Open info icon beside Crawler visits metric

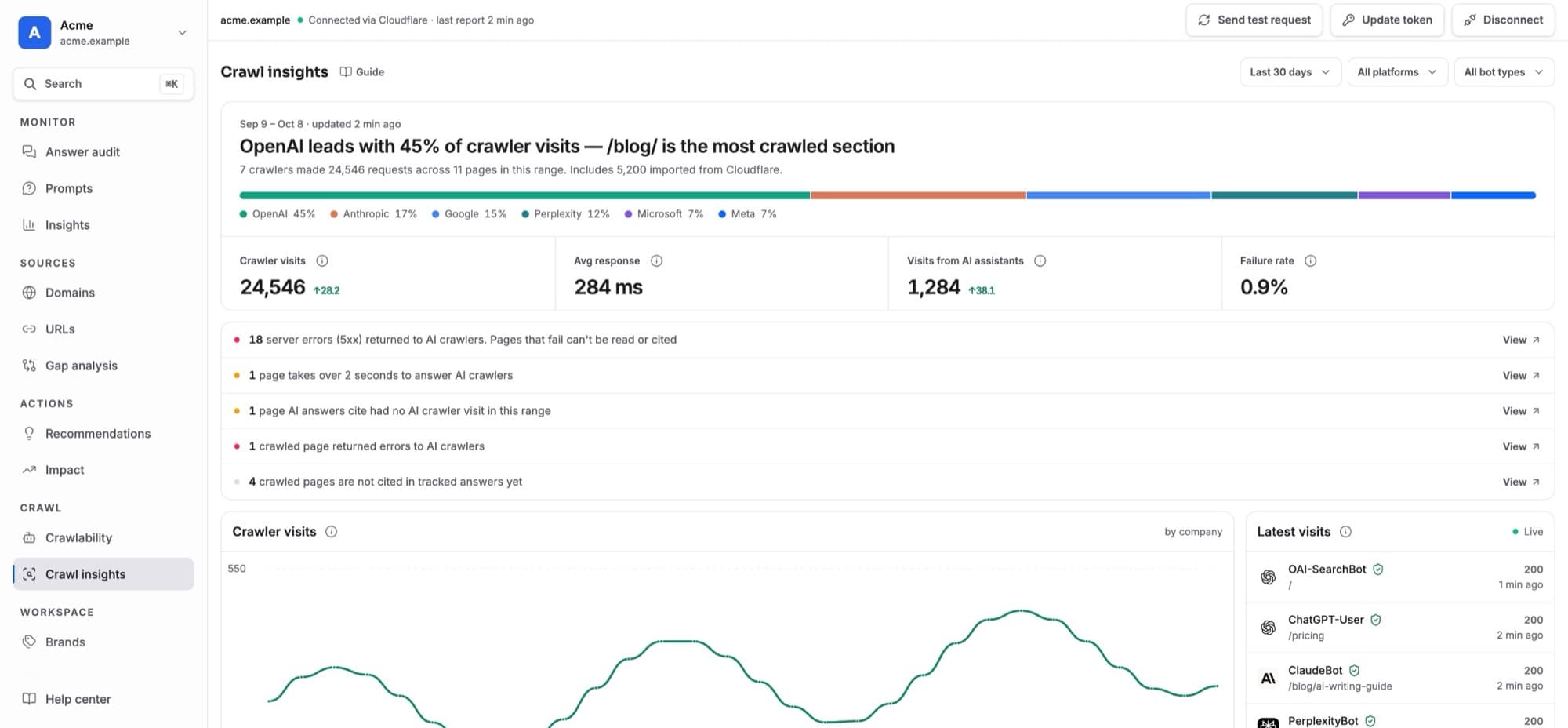[322, 260]
